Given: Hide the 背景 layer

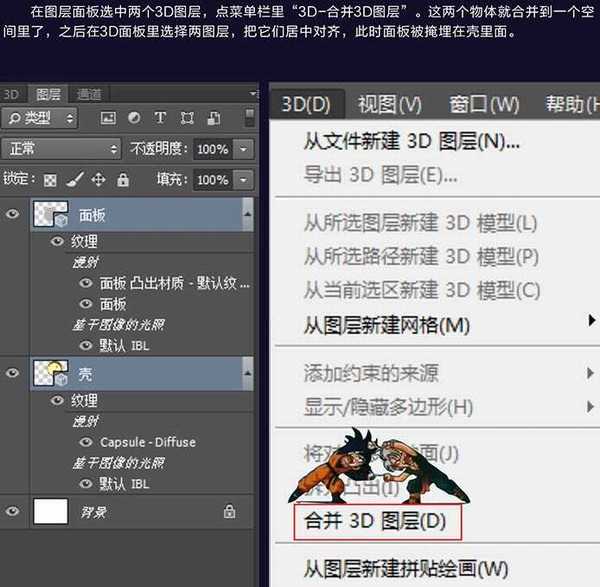Looking at the screenshot, I should [13, 511].
